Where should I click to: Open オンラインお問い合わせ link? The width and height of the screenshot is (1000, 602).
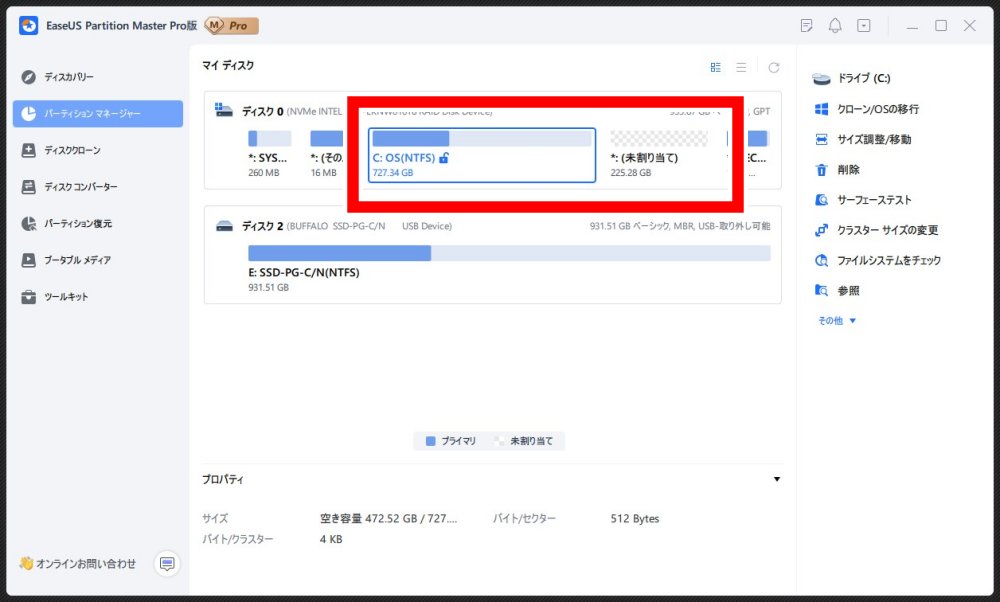click(x=85, y=564)
